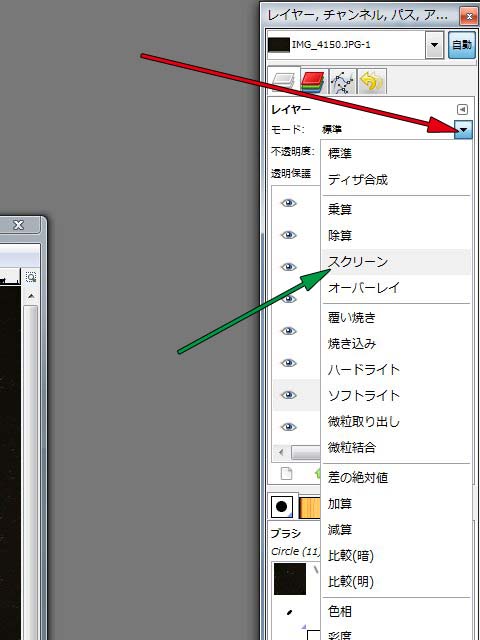Viewport: 480px width, 640px height.
Task: Open the layer panel configure menu triangle
Action: click(462, 109)
